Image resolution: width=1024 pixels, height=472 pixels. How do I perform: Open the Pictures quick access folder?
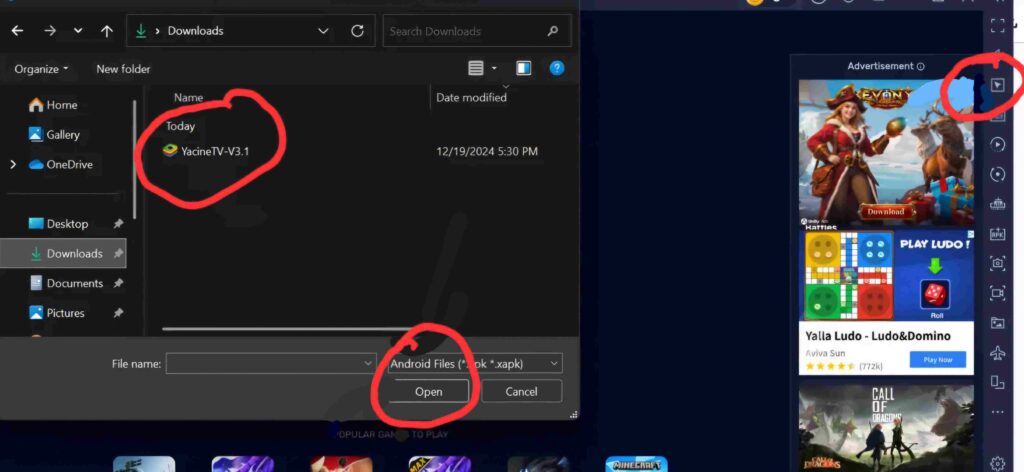pyautogui.click(x=57, y=313)
